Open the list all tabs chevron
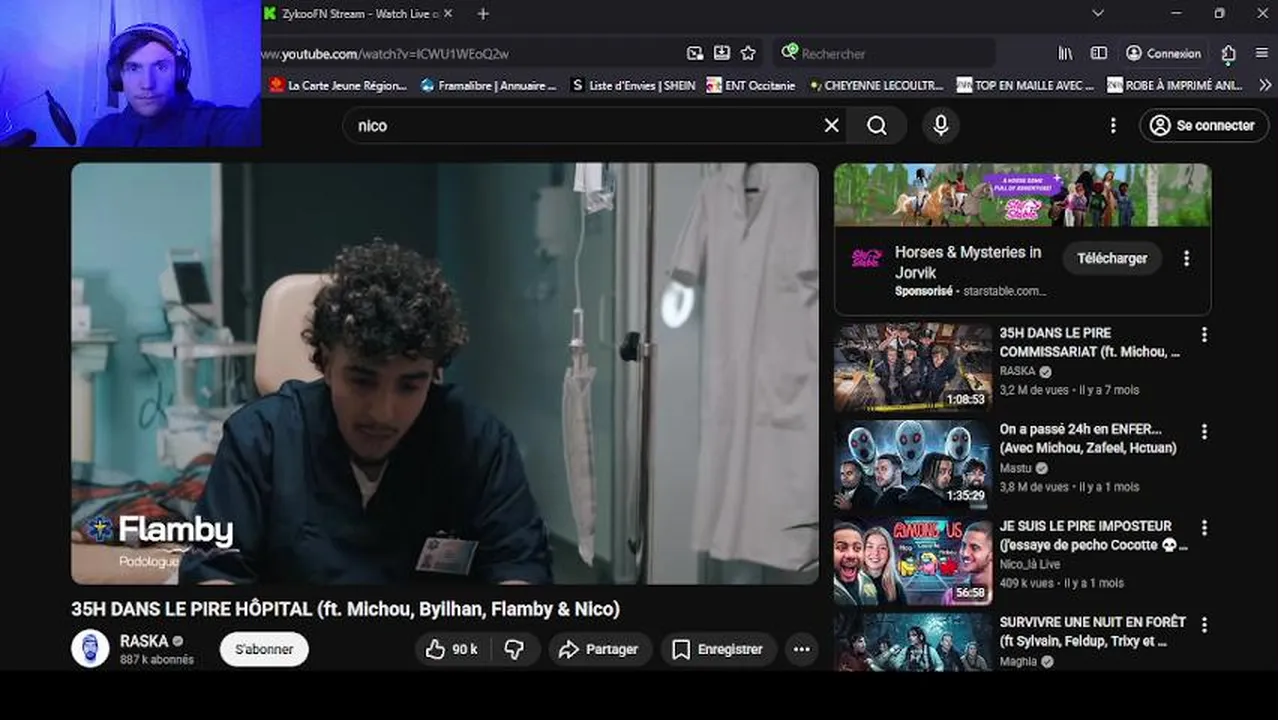 coord(1097,14)
